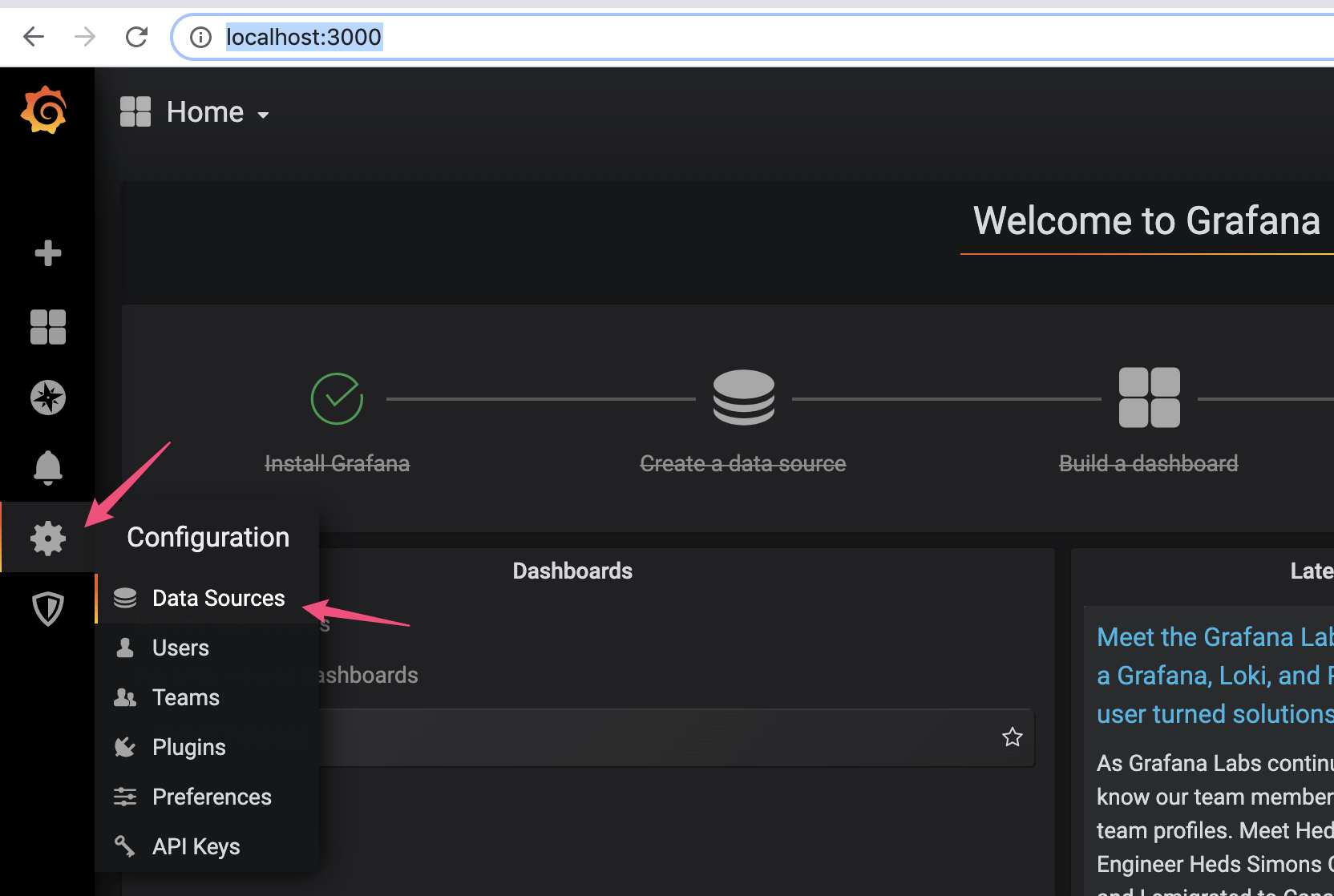Select Preferences from Configuration menu
Screen dimensions: 1334x896
pos(208,797)
